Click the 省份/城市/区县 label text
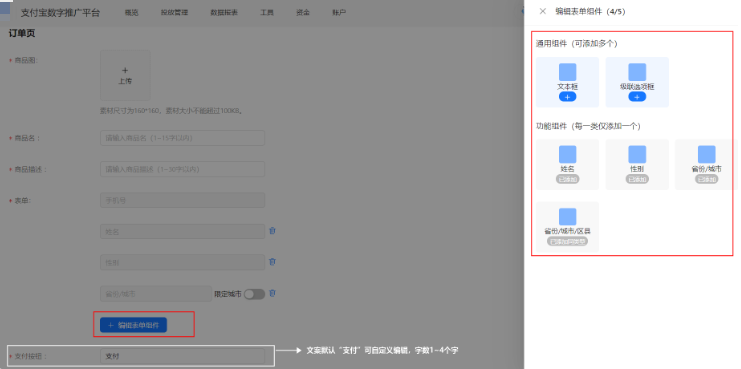 point(568,232)
